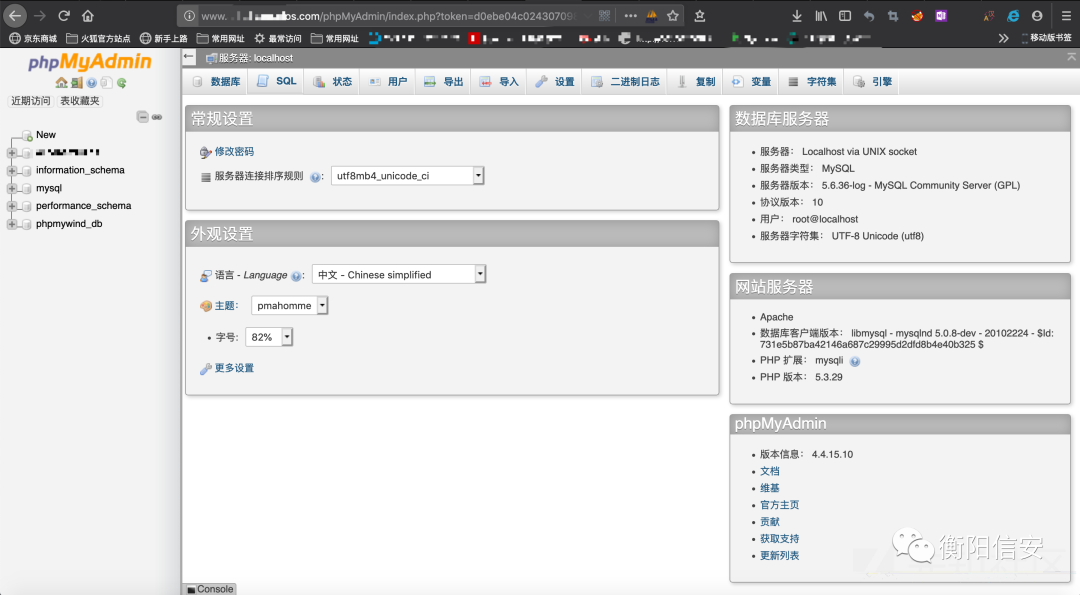
Task: Click the phpMyAdmin home icon
Action: [61, 83]
